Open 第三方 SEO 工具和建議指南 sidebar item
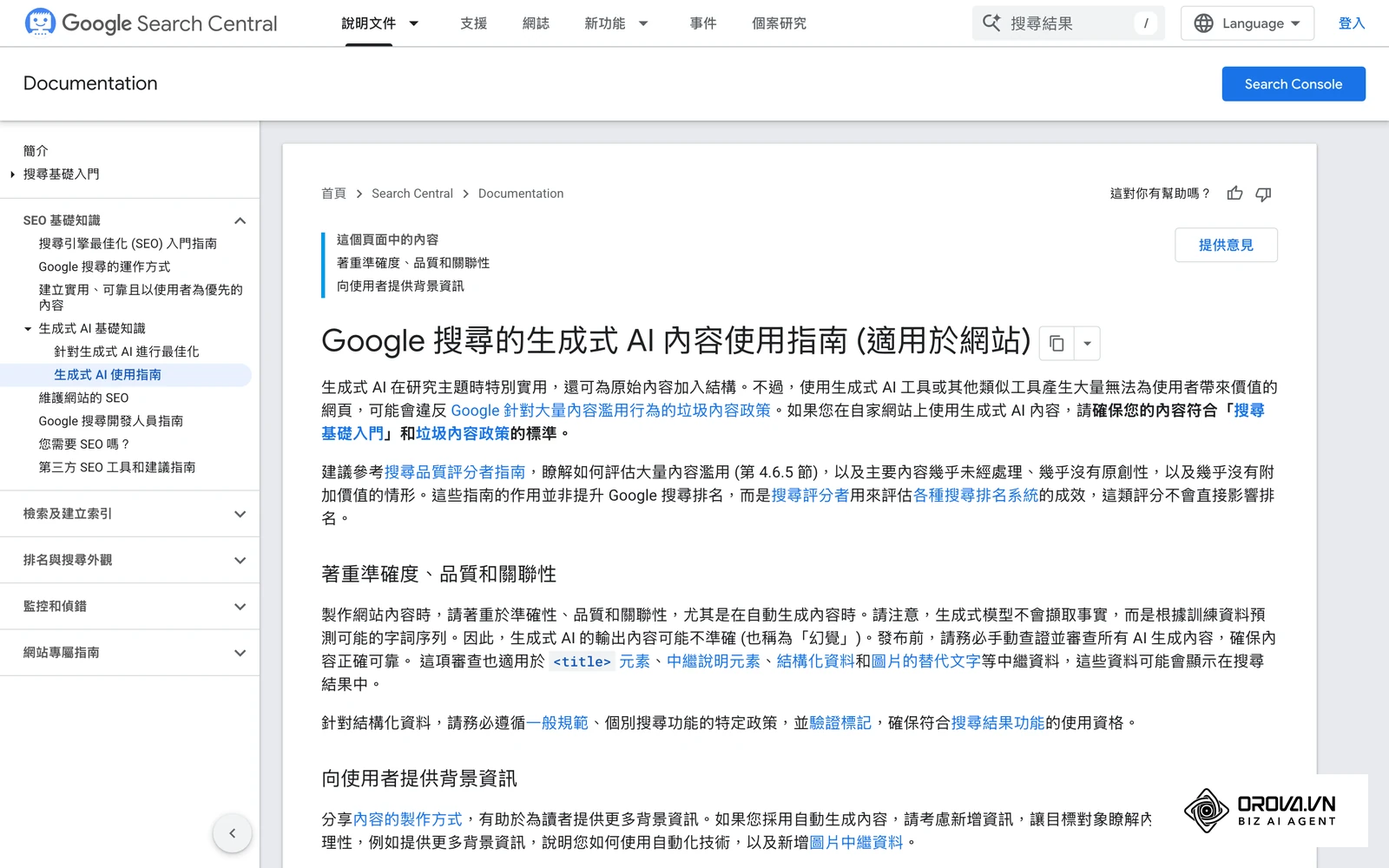The width and height of the screenshot is (1389, 868). tap(117, 467)
